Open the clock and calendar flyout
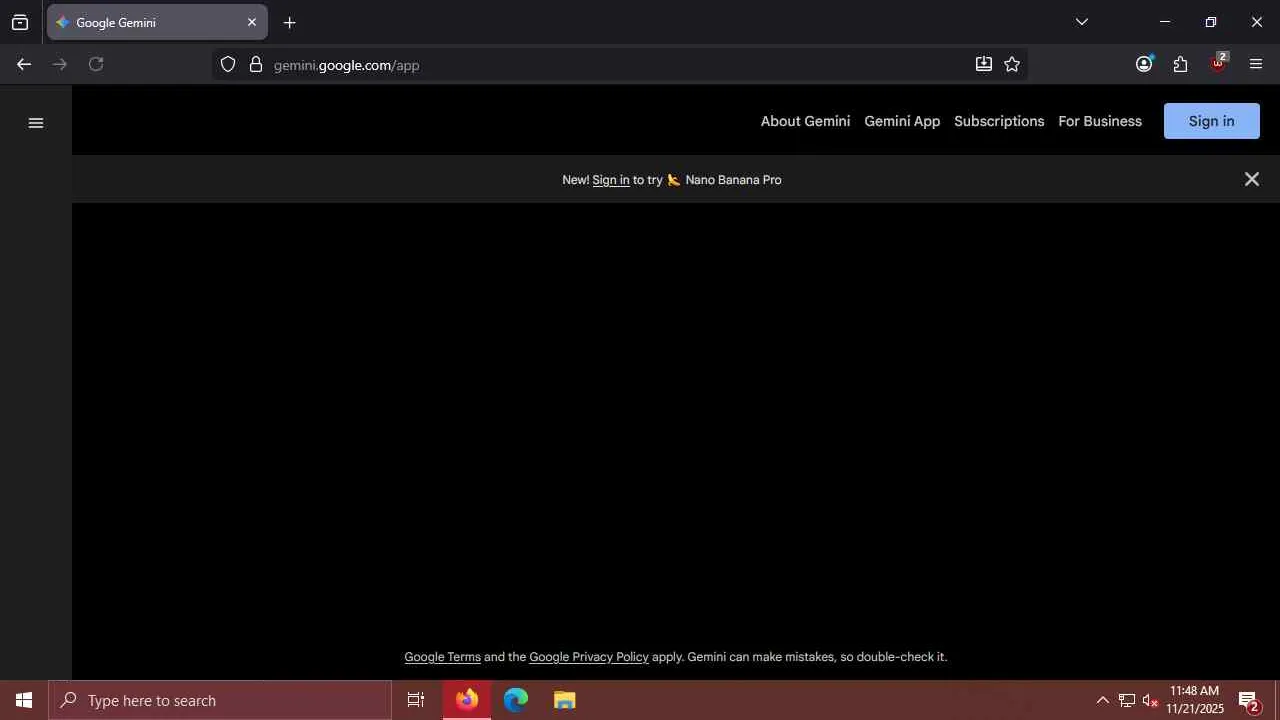Screen dimensions: 1280x720 click(x=1194, y=700)
